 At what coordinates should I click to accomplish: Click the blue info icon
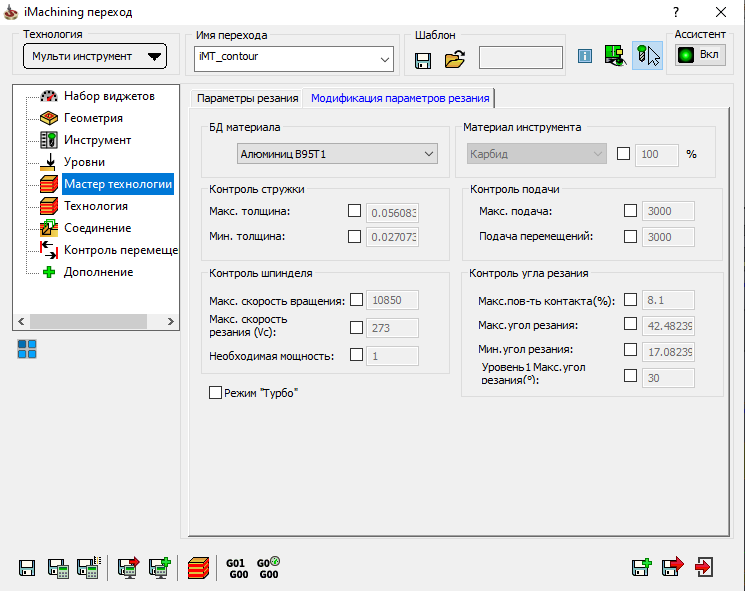585,56
